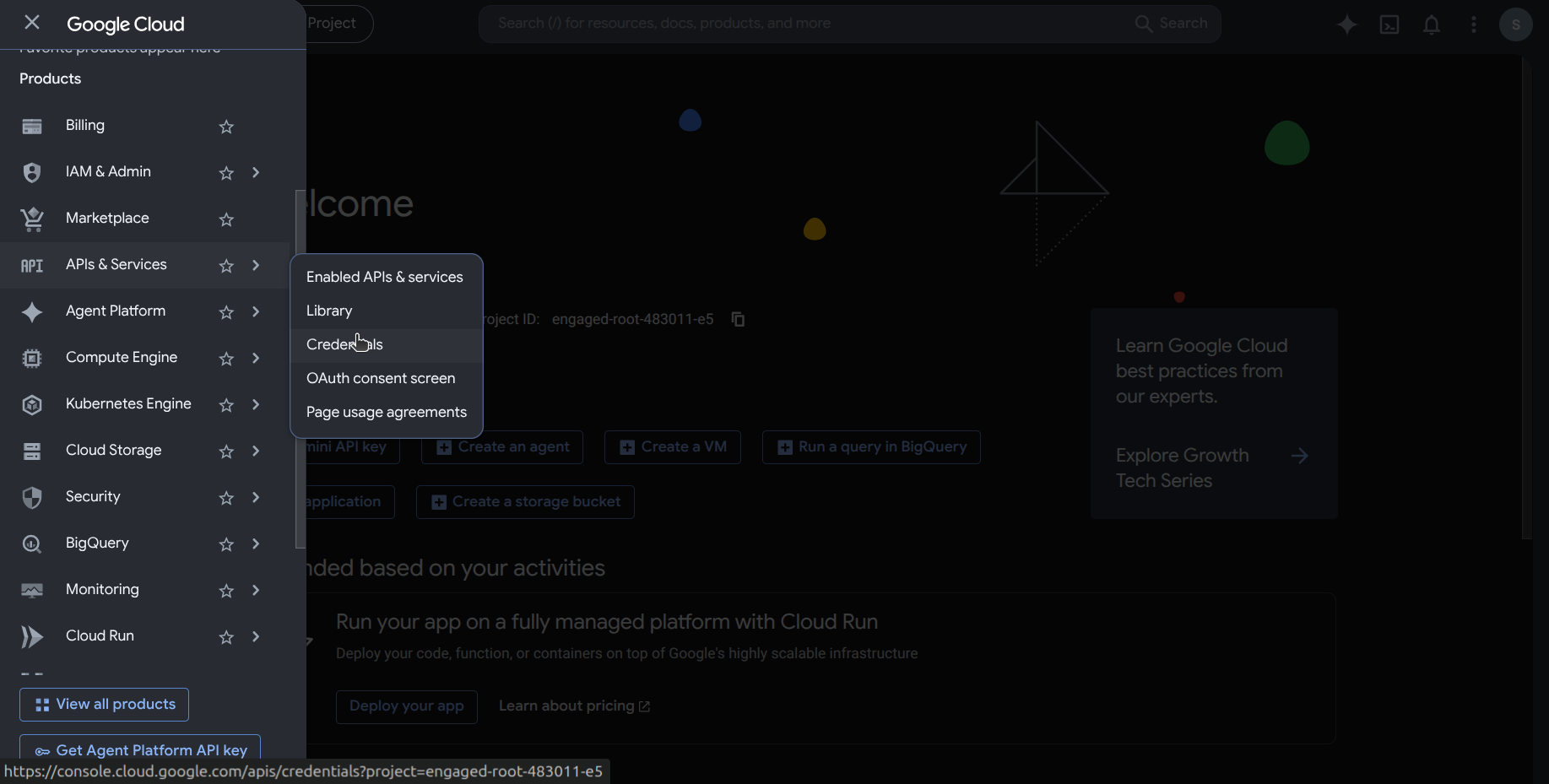Click the Create a VM button
This screenshot has width=1549, height=784.
(673, 447)
